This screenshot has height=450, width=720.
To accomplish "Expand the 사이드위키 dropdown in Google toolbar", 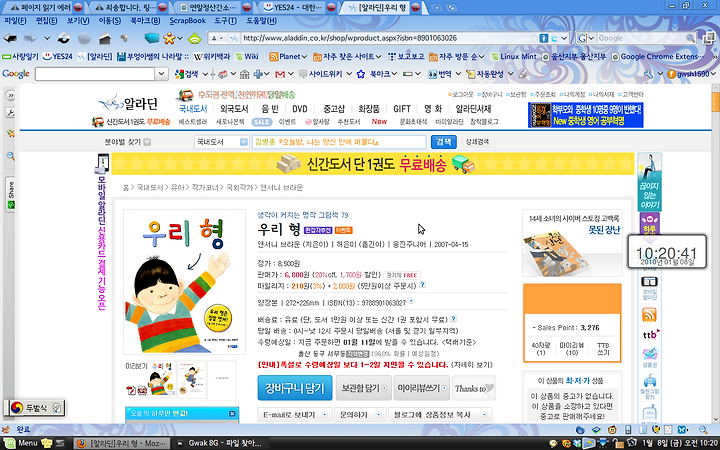I will [349, 74].
